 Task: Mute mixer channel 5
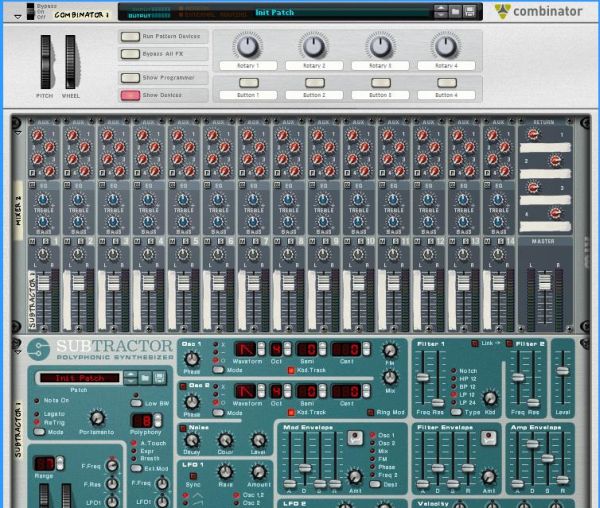click(172, 241)
